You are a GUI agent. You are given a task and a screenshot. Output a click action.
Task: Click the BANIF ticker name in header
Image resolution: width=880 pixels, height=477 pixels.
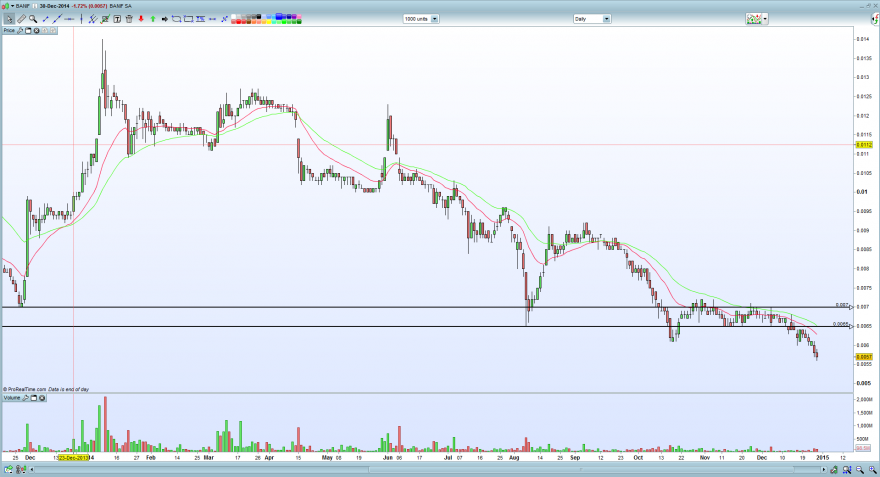click(23, 6)
